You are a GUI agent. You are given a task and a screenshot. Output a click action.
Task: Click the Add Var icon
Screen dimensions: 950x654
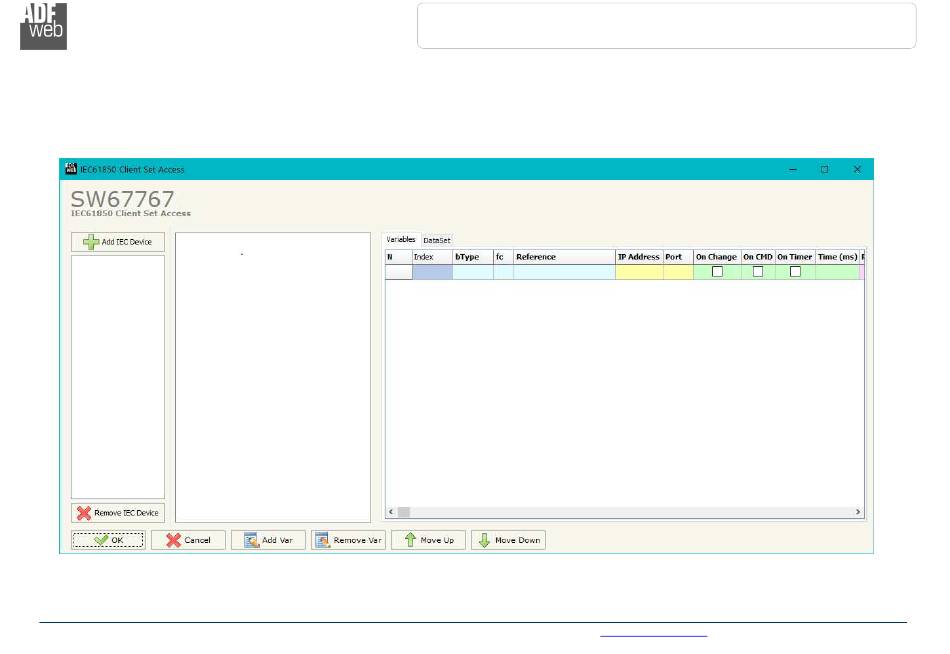(x=252, y=540)
